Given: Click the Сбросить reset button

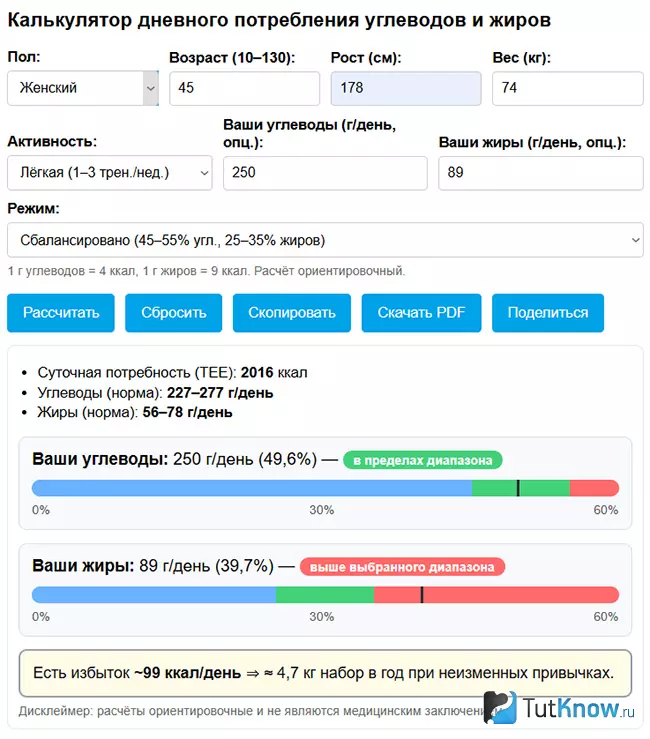Looking at the screenshot, I should tap(173, 313).
